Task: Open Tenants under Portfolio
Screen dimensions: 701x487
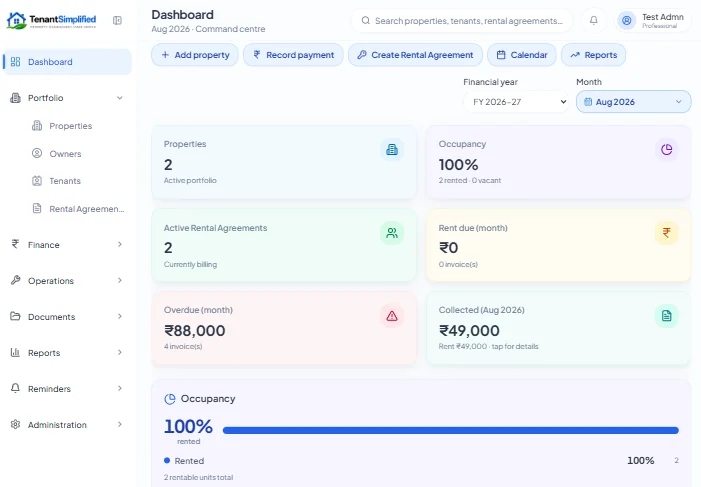Action: [x=65, y=181]
